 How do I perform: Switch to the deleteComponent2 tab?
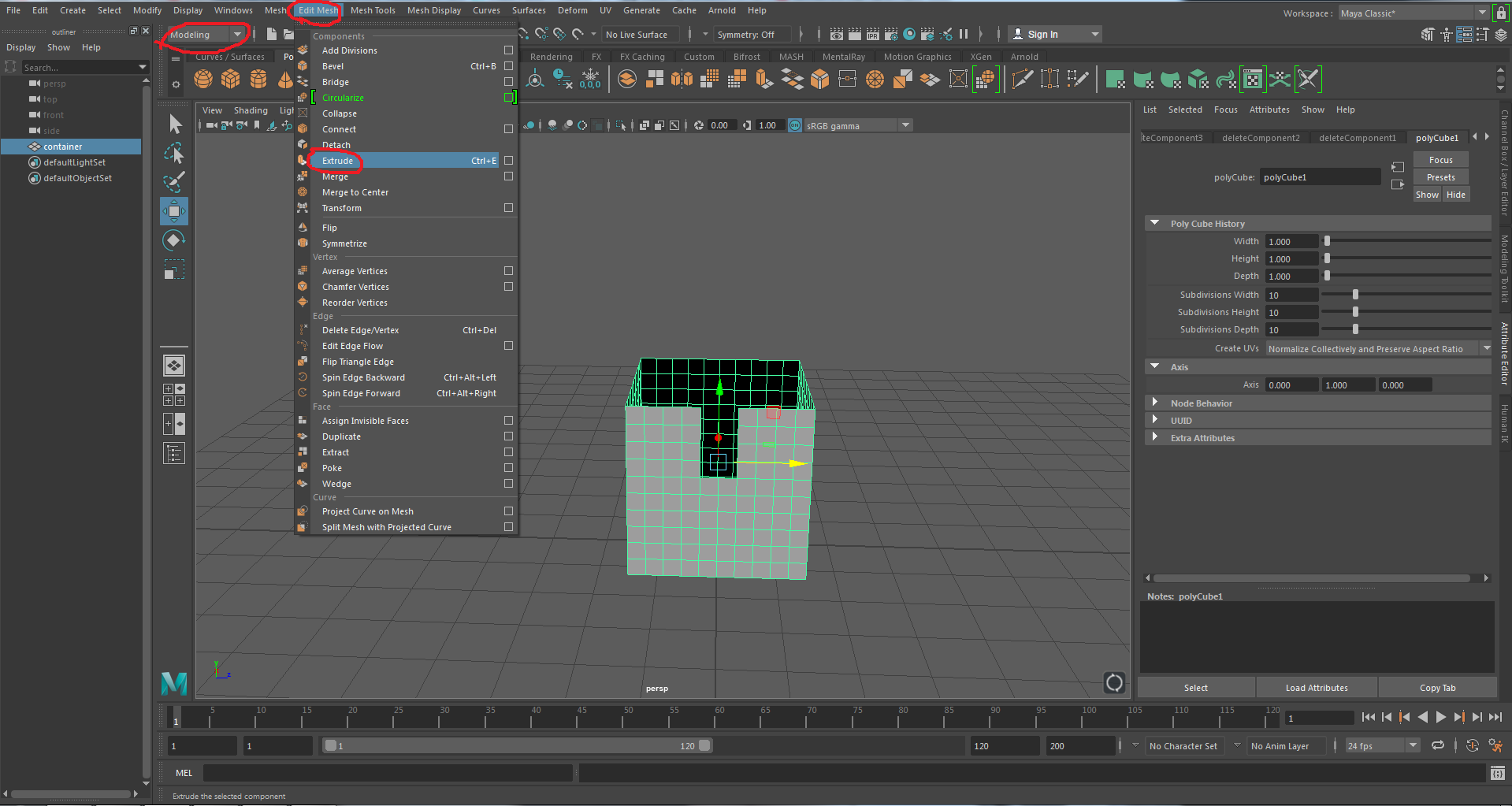[1261, 138]
